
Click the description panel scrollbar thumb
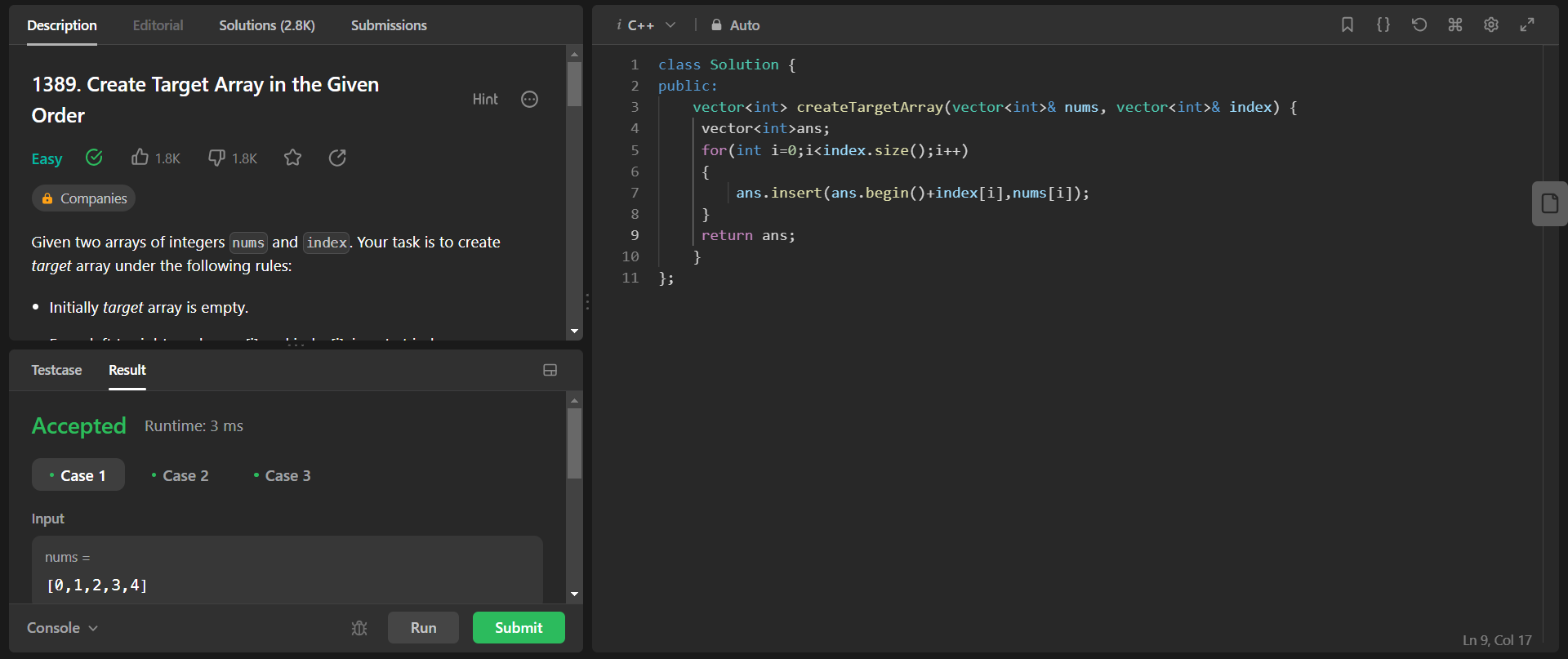[x=575, y=84]
